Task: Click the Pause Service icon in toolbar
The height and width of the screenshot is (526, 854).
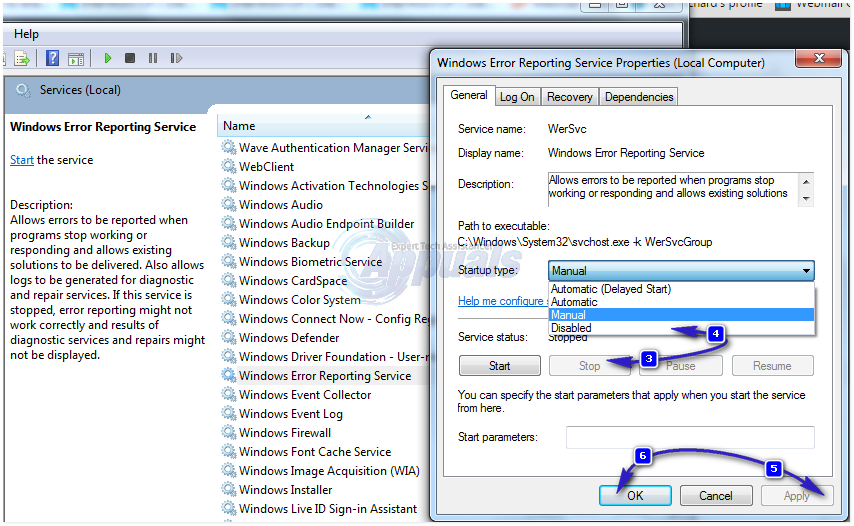Action: point(153,58)
